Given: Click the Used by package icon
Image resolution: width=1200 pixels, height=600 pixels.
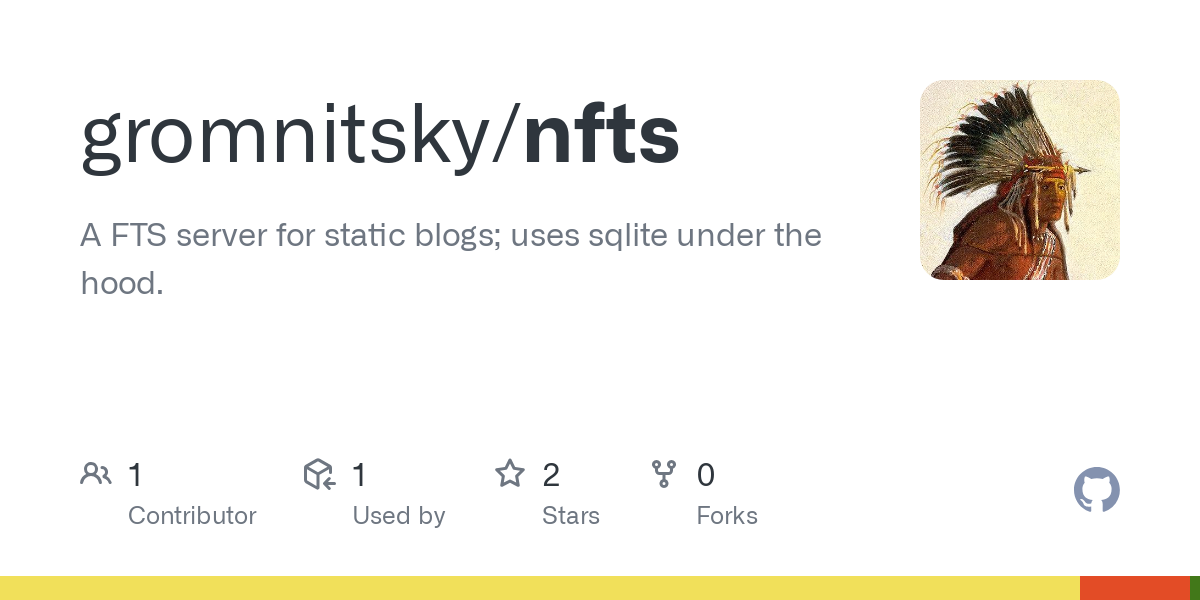Looking at the screenshot, I should tap(318, 474).
